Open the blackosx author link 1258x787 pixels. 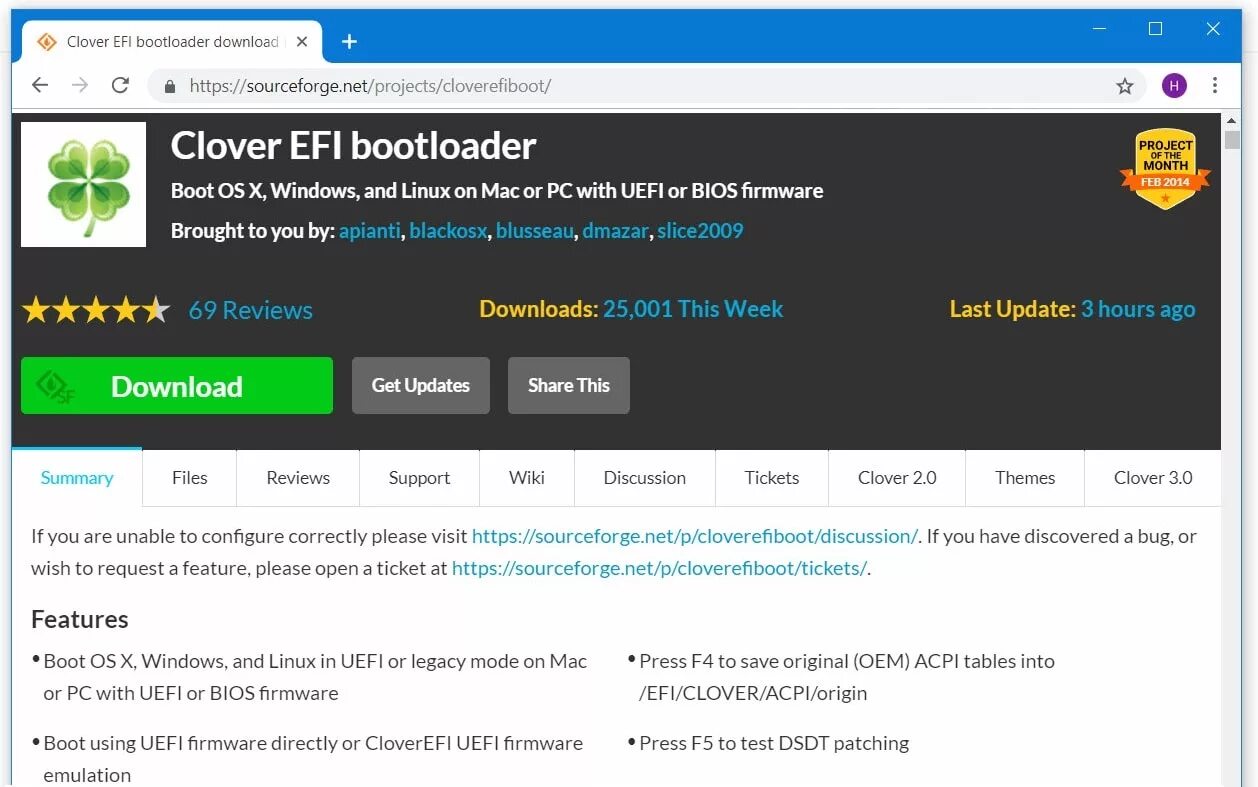point(448,231)
